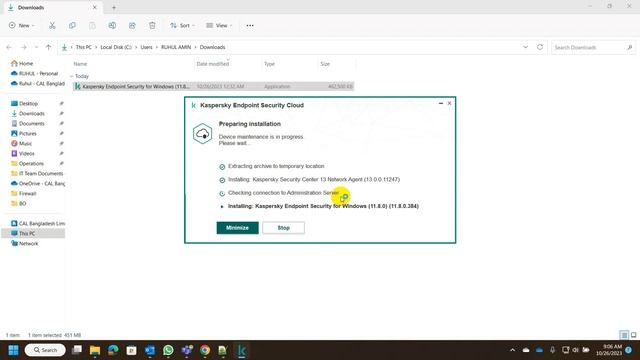
Task: Open Desktop in the navigation pane
Action: (x=24, y=104)
